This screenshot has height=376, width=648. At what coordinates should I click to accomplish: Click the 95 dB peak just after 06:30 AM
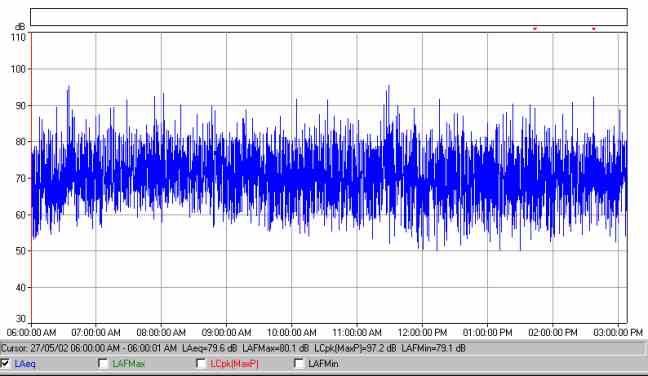(69, 88)
